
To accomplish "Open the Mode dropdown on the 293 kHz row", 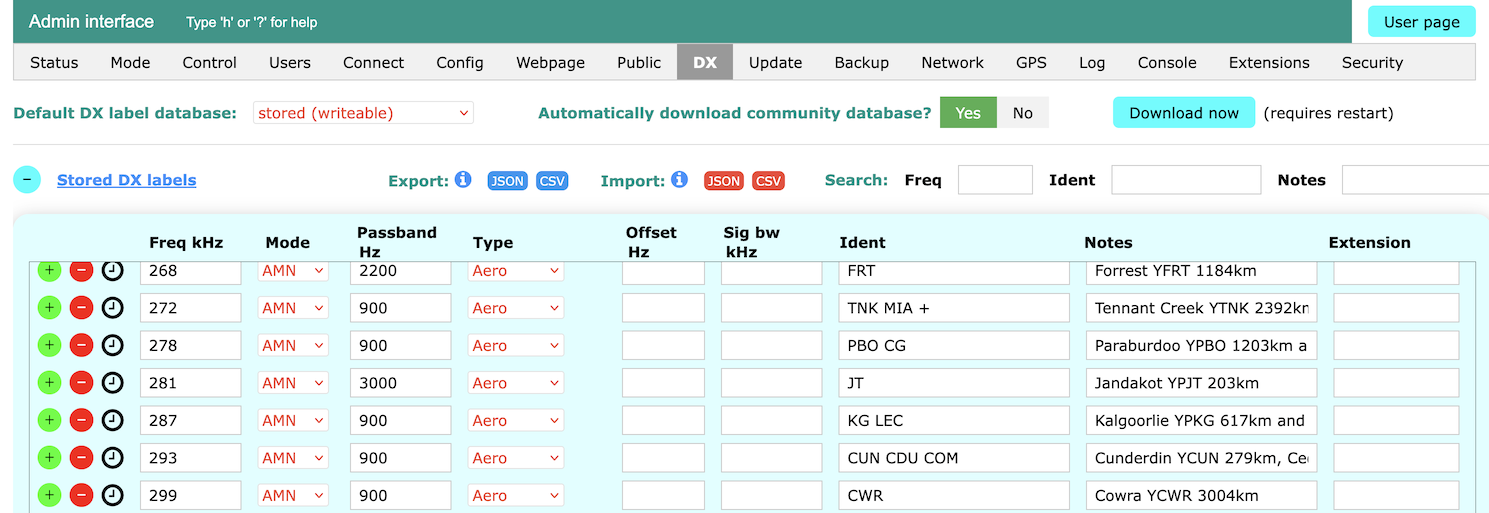I will [293, 458].
